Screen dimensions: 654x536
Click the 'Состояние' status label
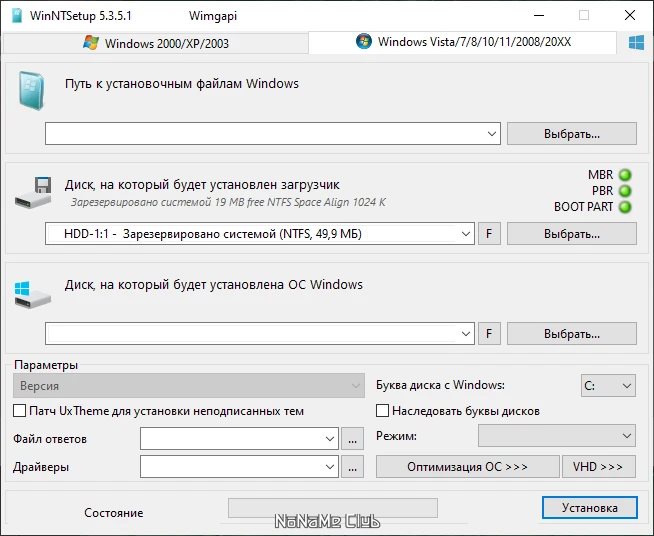pos(113,513)
